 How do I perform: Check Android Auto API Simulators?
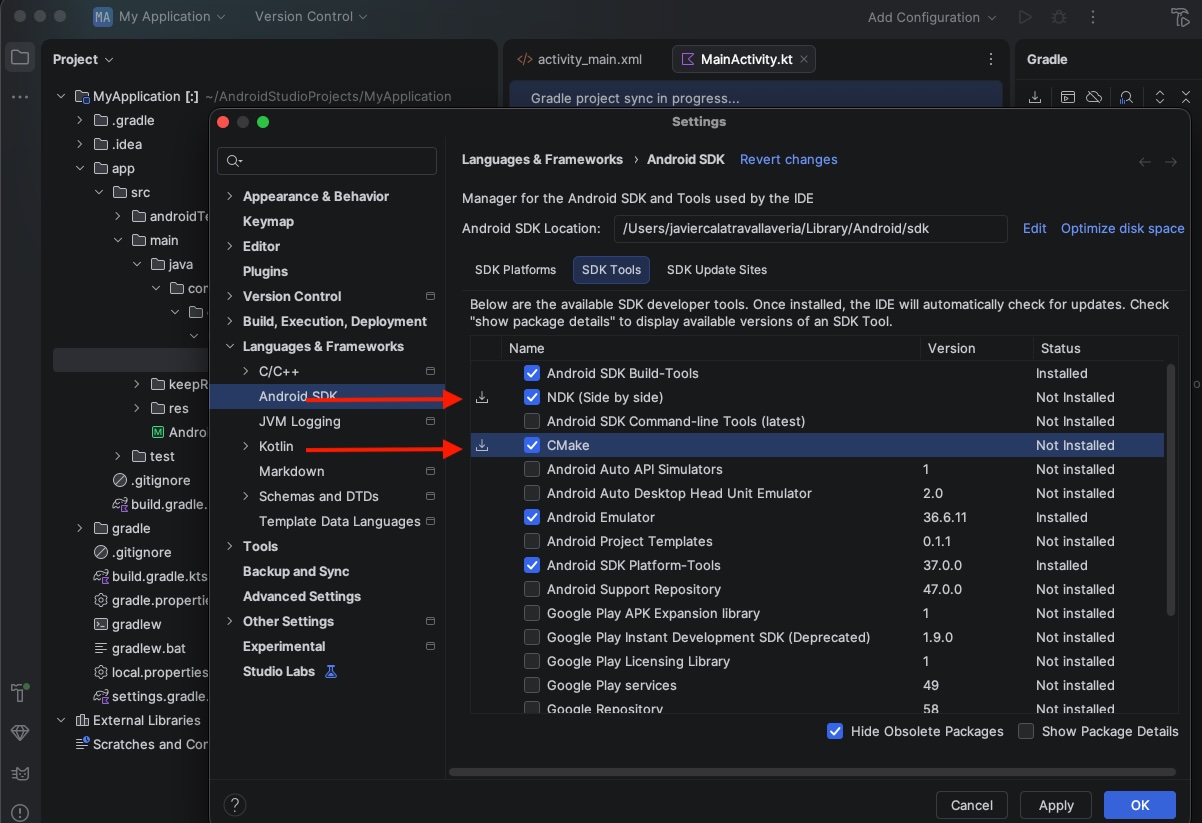tap(532, 469)
